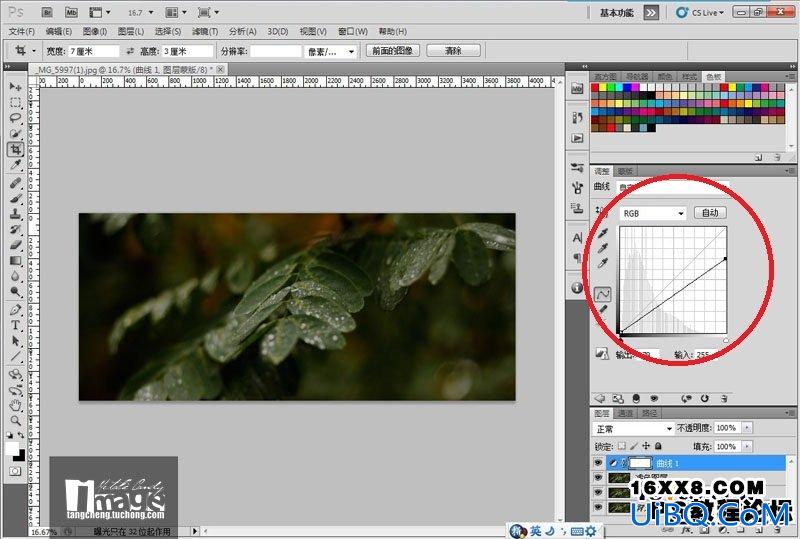Viewport: 800px width, 539px height.
Task: Pick the black point eyedropper in Curves
Action: 603,233
